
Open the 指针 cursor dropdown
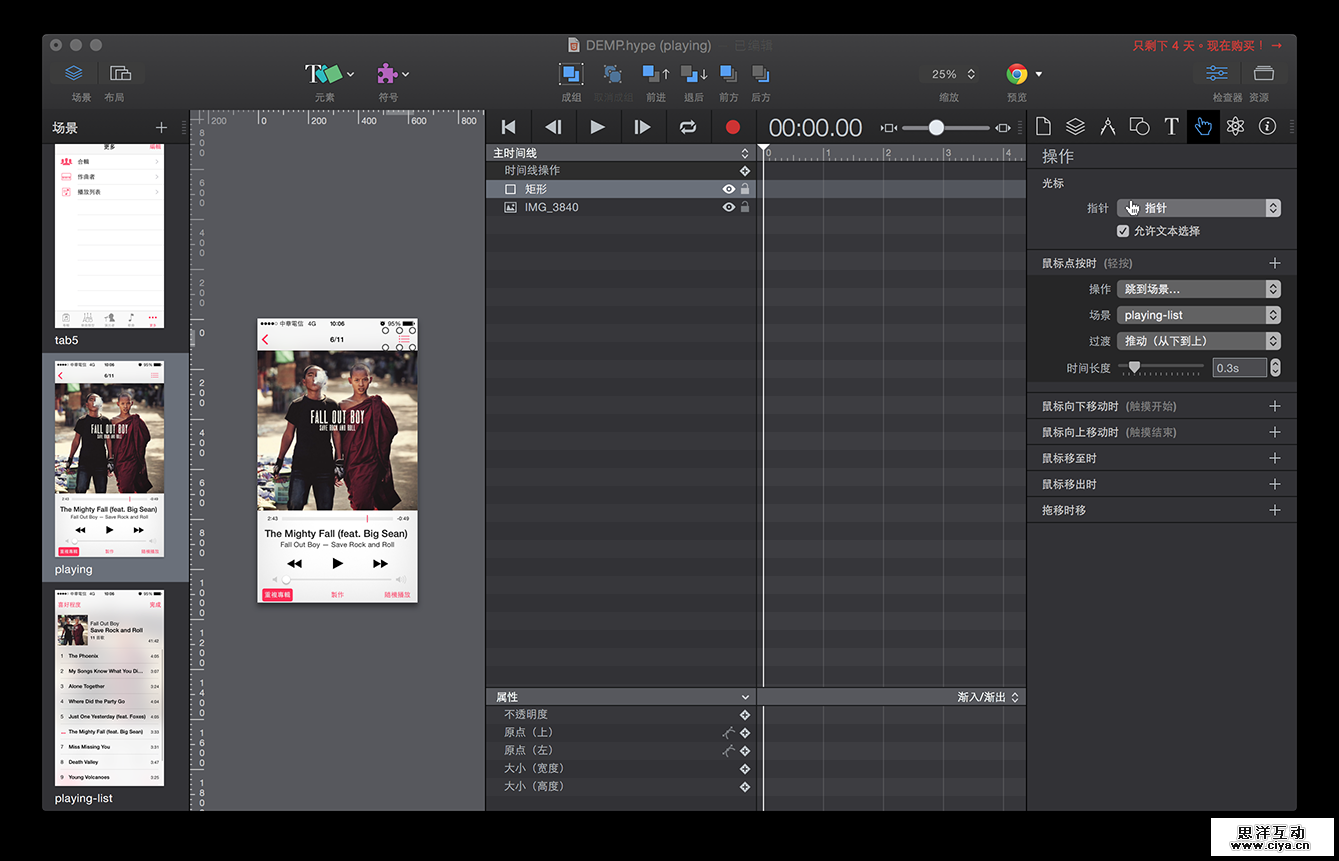point(1198,208)
